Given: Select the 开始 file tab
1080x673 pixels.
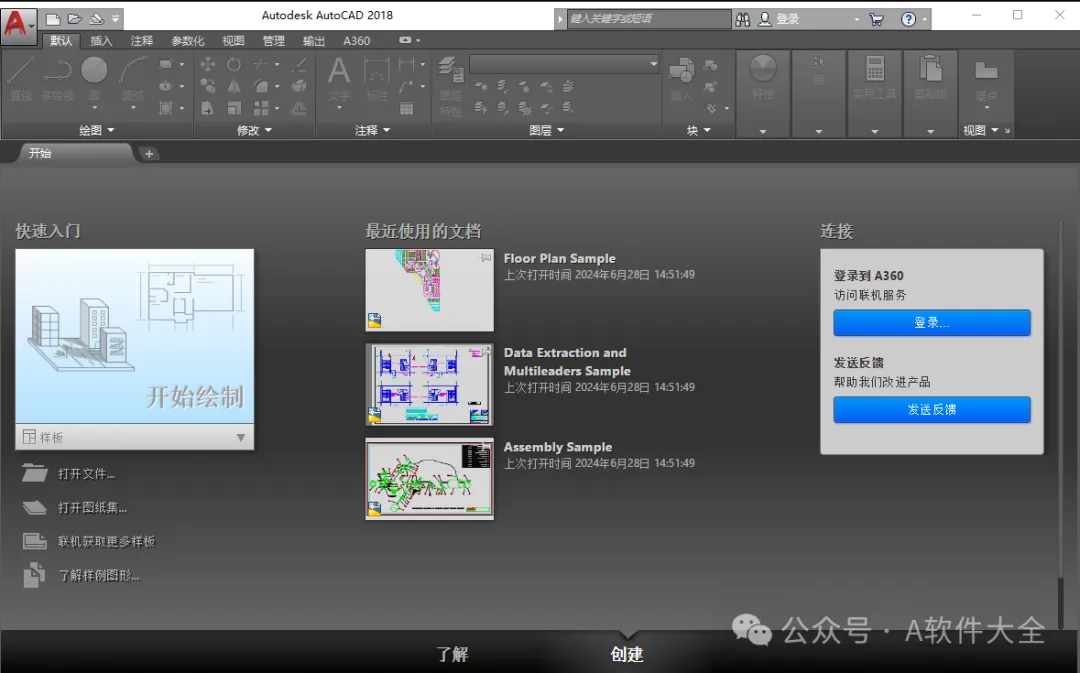Looking at the screenshot, I should click(74, 153).
